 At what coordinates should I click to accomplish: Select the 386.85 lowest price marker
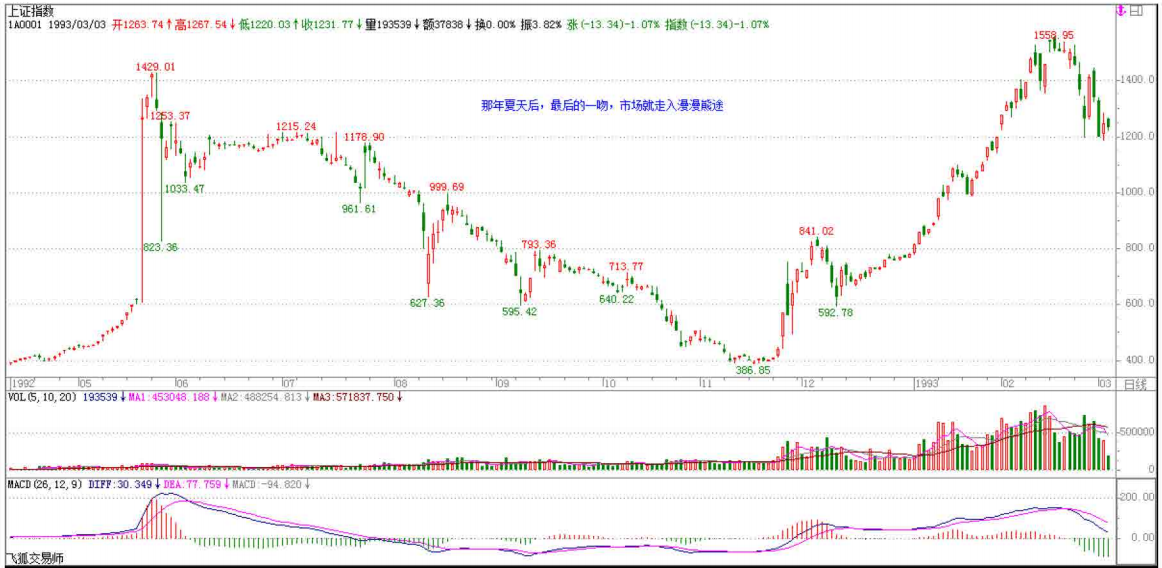click(x=752, y=370)
